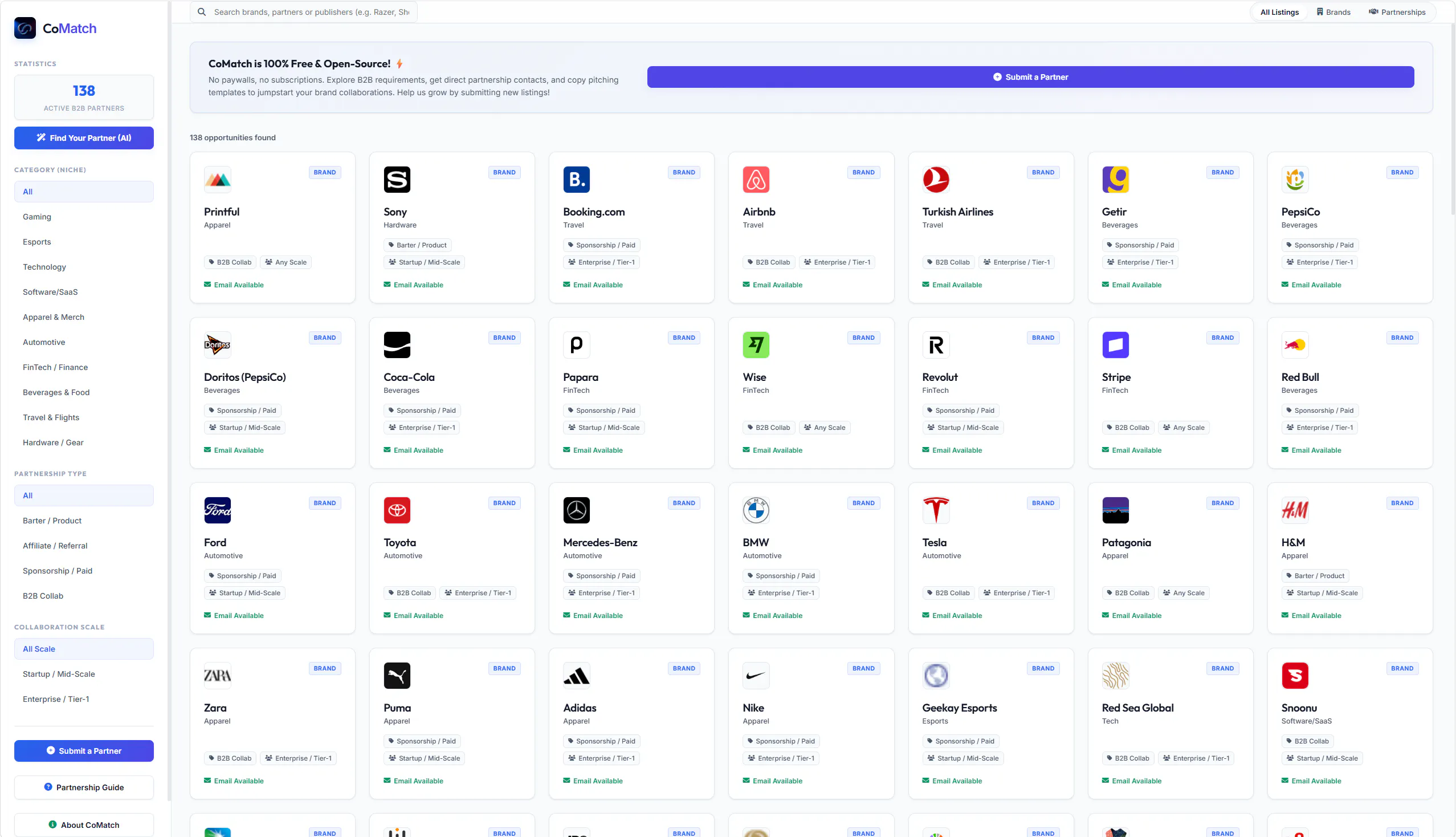Select Beverages & Food category
Viewport: 1456px width, 837px height.
pyautogui.click(x=84, y=393)
